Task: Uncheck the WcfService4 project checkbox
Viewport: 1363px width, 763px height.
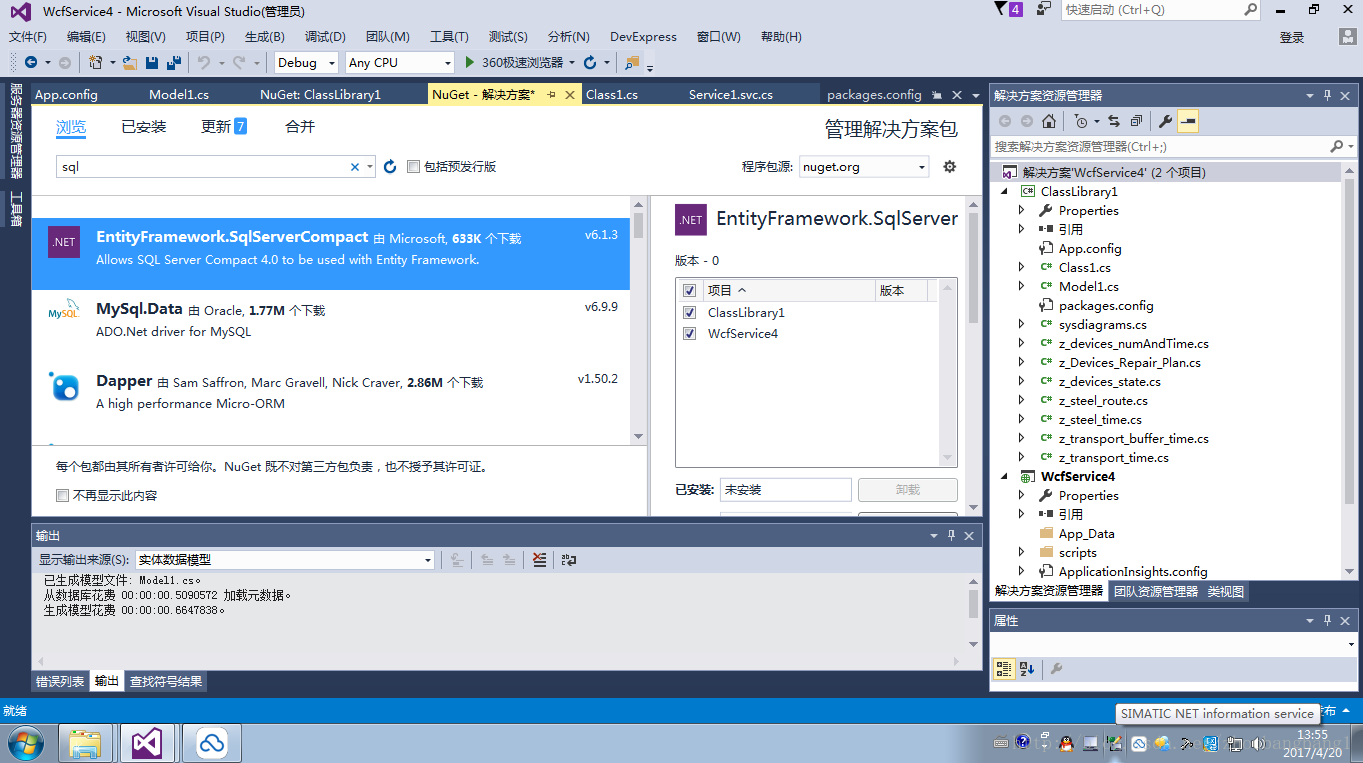Action: pos(689,334)
